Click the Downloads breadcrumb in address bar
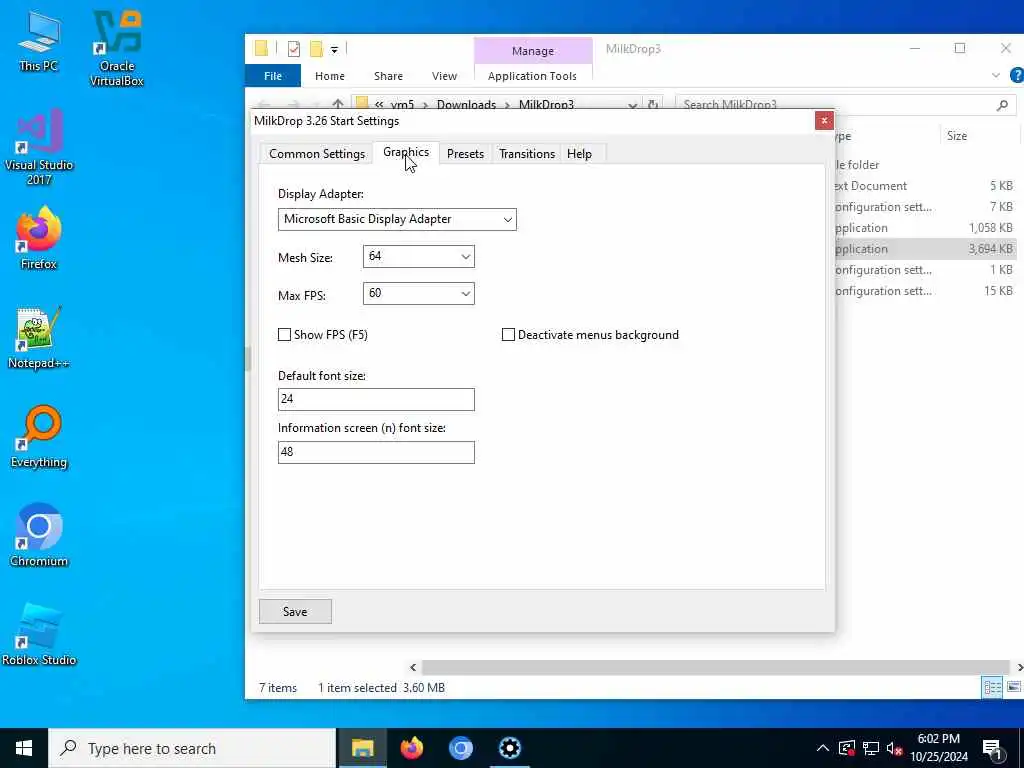The width and height of the screenshot is (1024, 768). 466,104
